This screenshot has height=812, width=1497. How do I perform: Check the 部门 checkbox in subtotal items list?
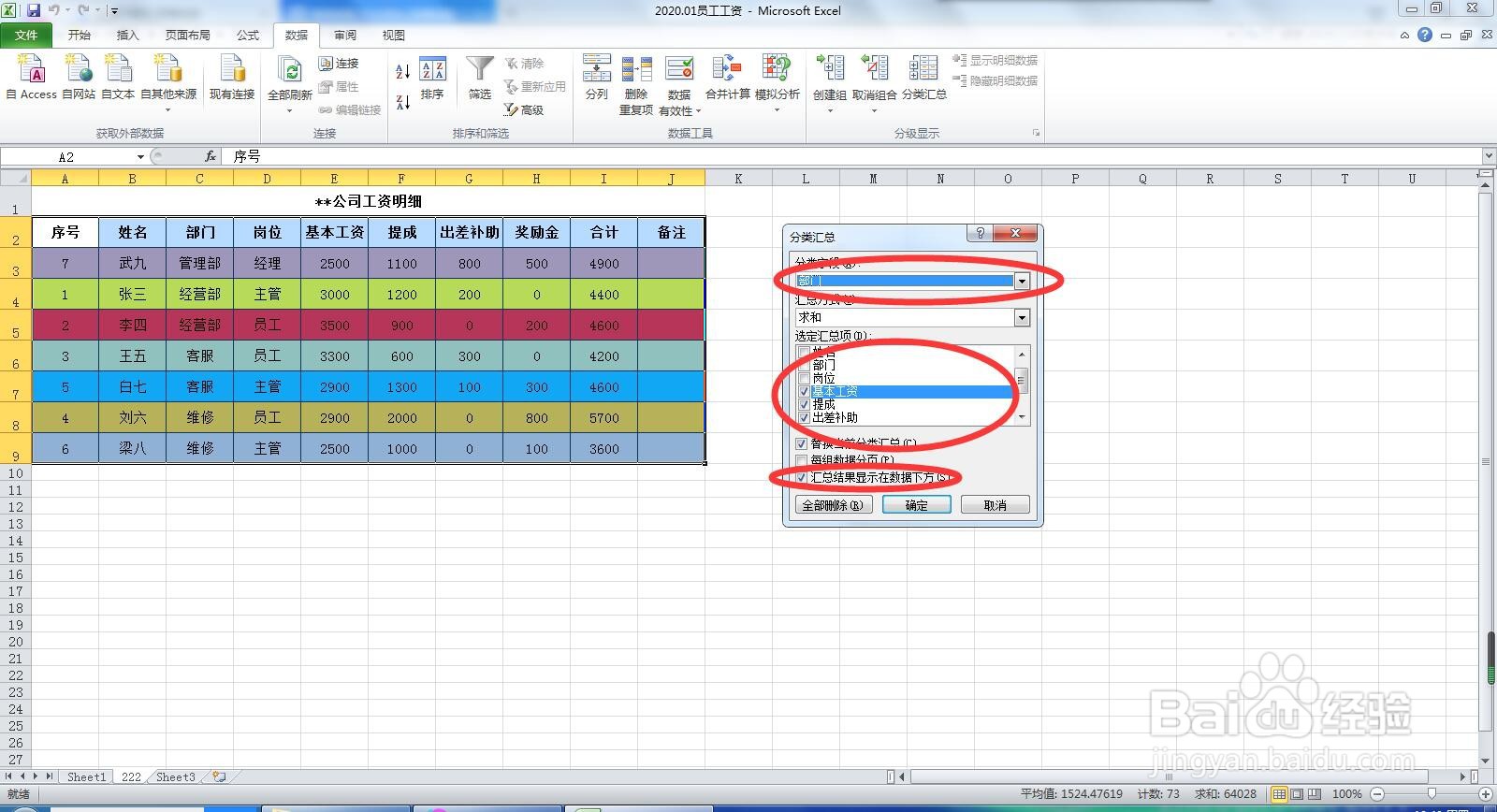tap(804, 365)
